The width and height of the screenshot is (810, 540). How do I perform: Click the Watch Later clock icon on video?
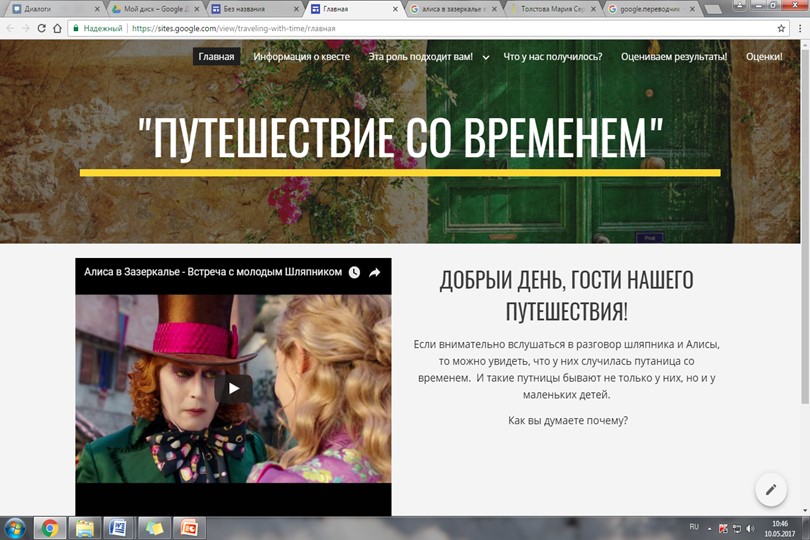pos(354,272)
